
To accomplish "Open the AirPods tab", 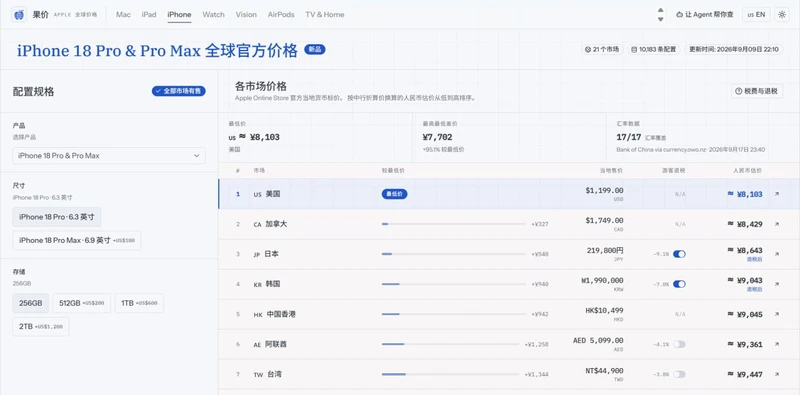I will (281, 15).
